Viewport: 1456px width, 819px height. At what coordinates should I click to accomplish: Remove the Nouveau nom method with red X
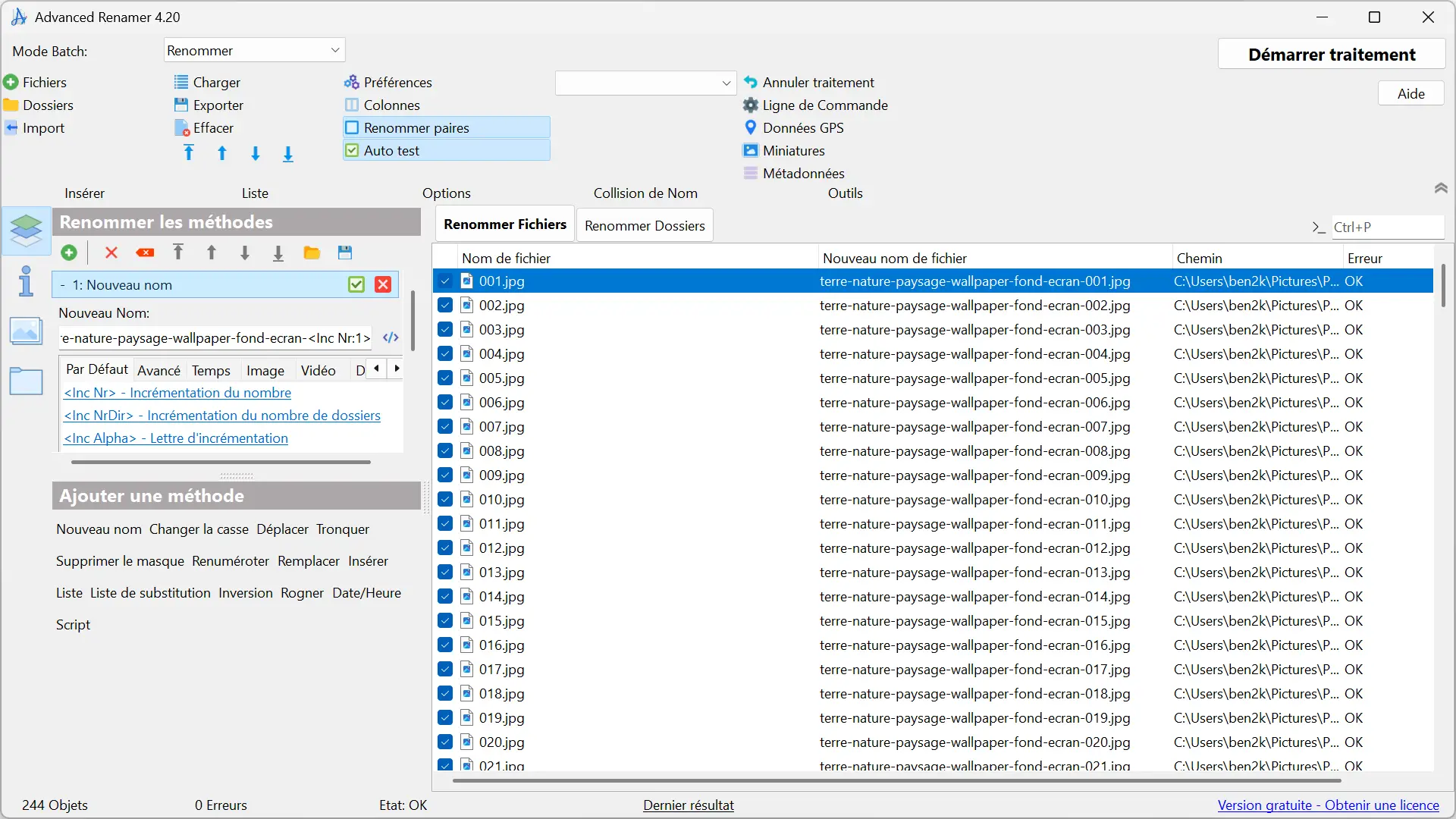point(383,284)
